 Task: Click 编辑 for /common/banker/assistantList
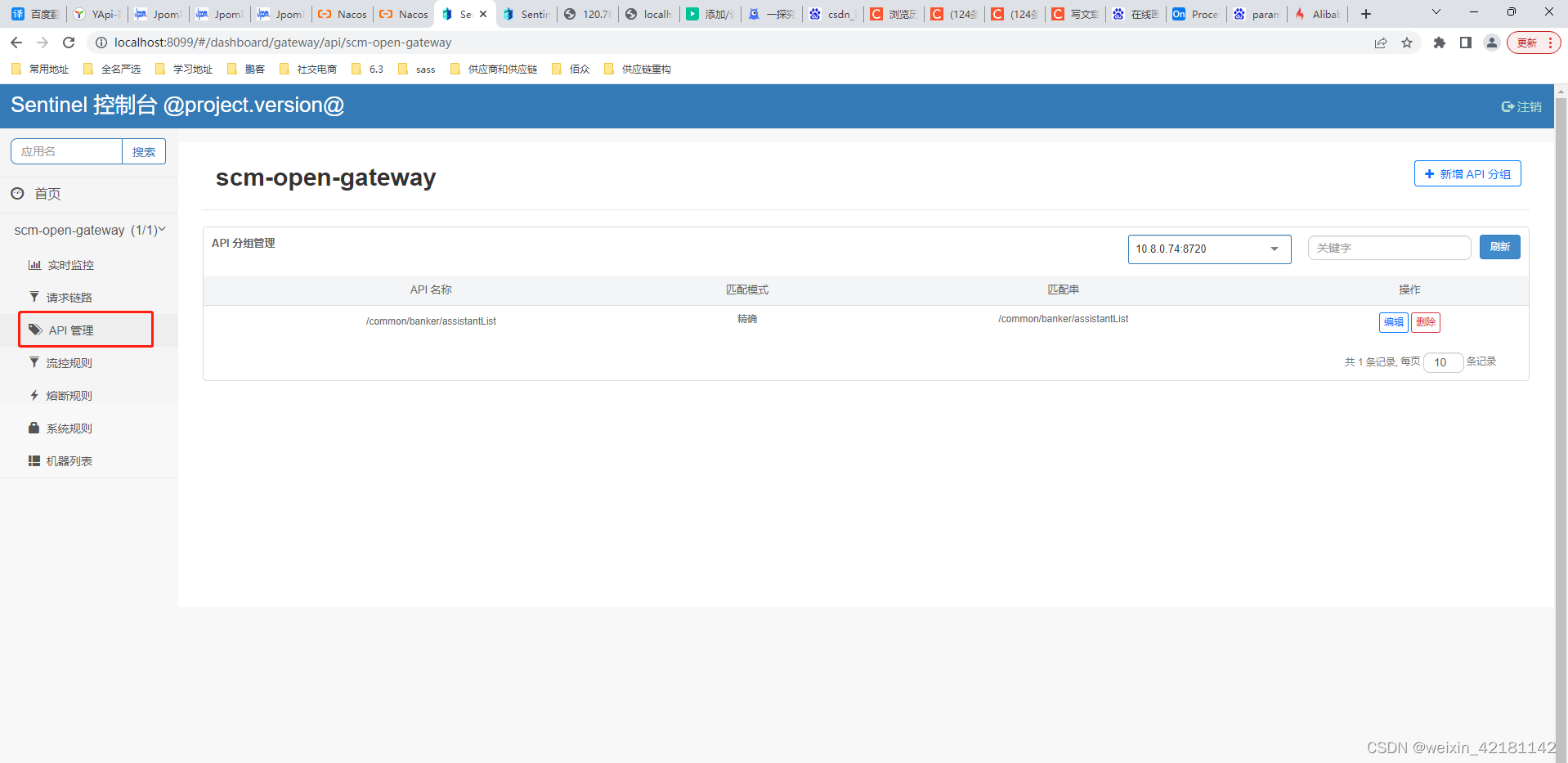click(x=1394, y=322)
